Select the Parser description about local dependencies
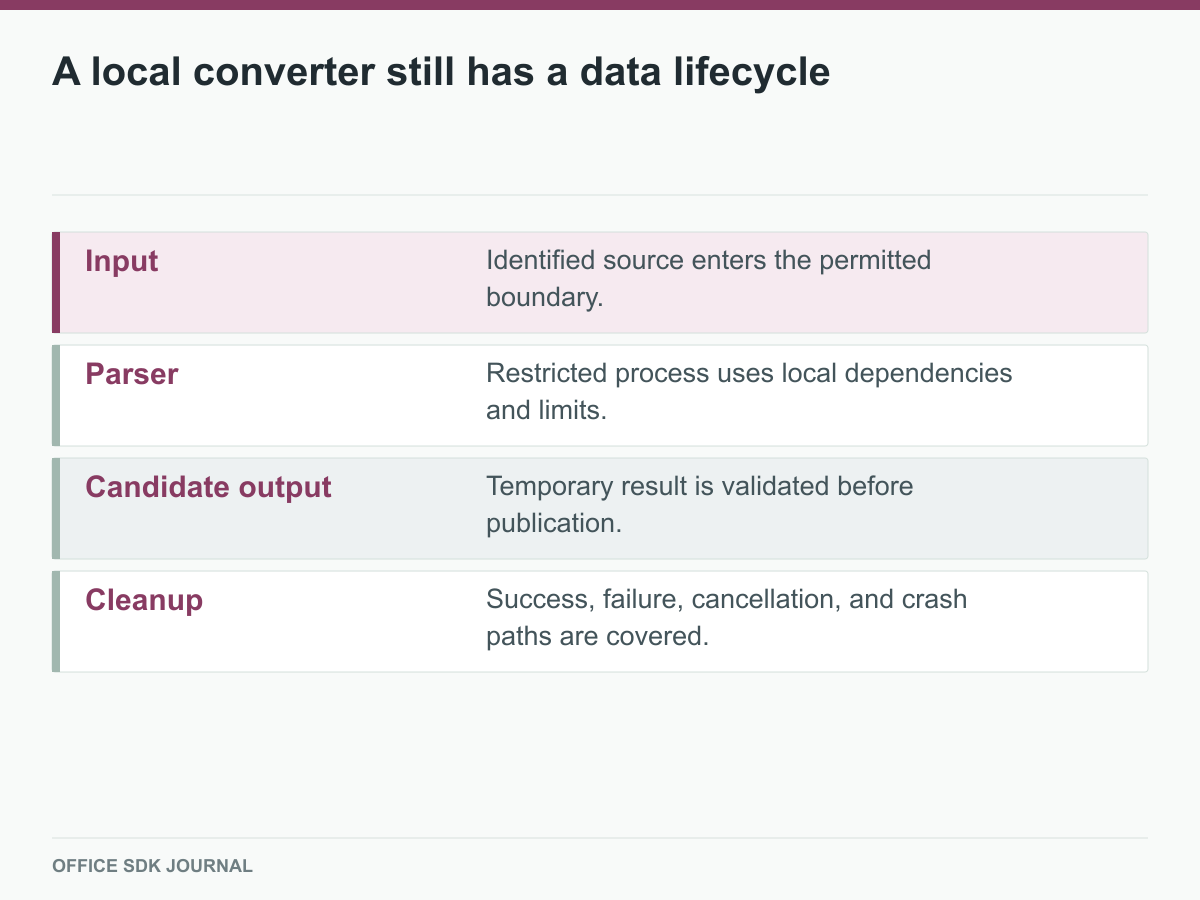Viewport: 1200px width, 900px height. tap(749, 392)
